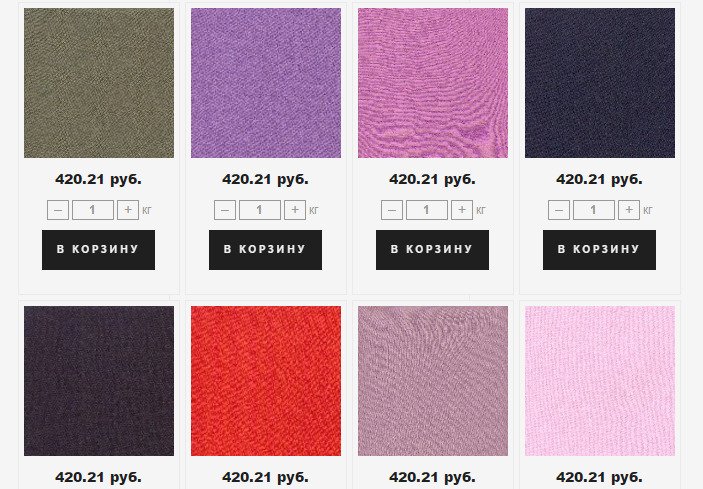Click 'В корзину' under dark navy fabric
Viewport: 703px width, 489px height.
coord(599,250)
